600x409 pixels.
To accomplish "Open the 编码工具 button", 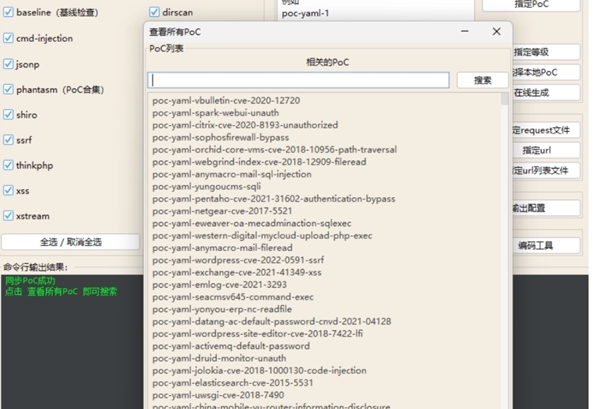I will [546, 246].
